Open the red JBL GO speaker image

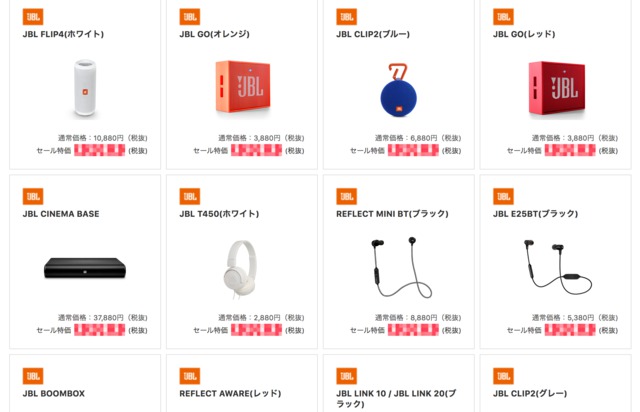coord(557,88)
